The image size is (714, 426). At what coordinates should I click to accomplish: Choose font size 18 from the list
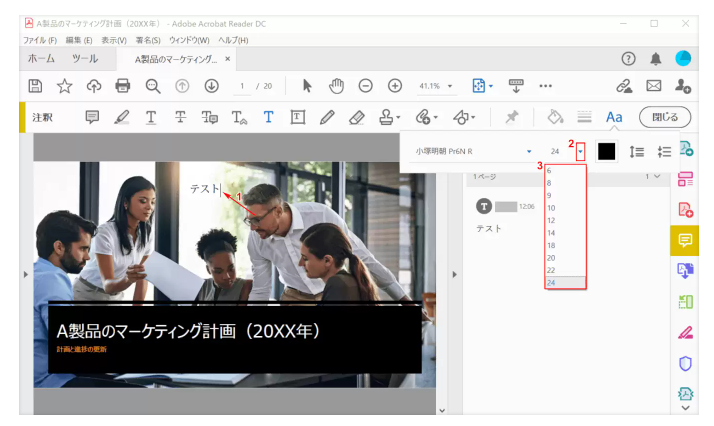551,244
